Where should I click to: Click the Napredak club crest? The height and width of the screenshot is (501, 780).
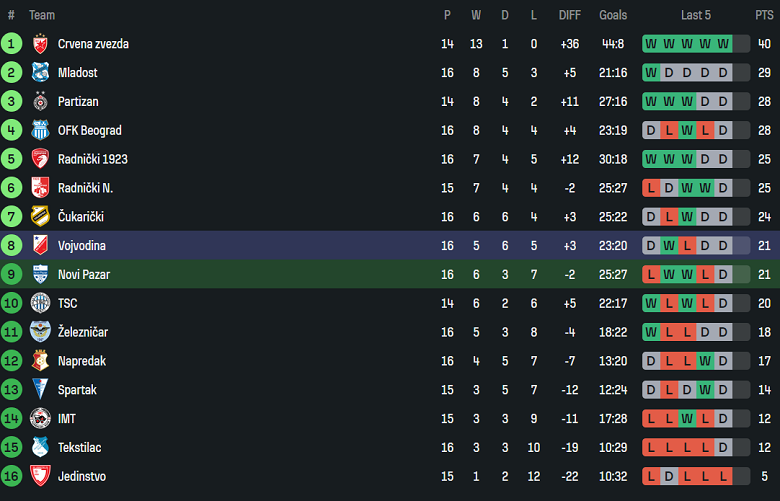(40, 361)
